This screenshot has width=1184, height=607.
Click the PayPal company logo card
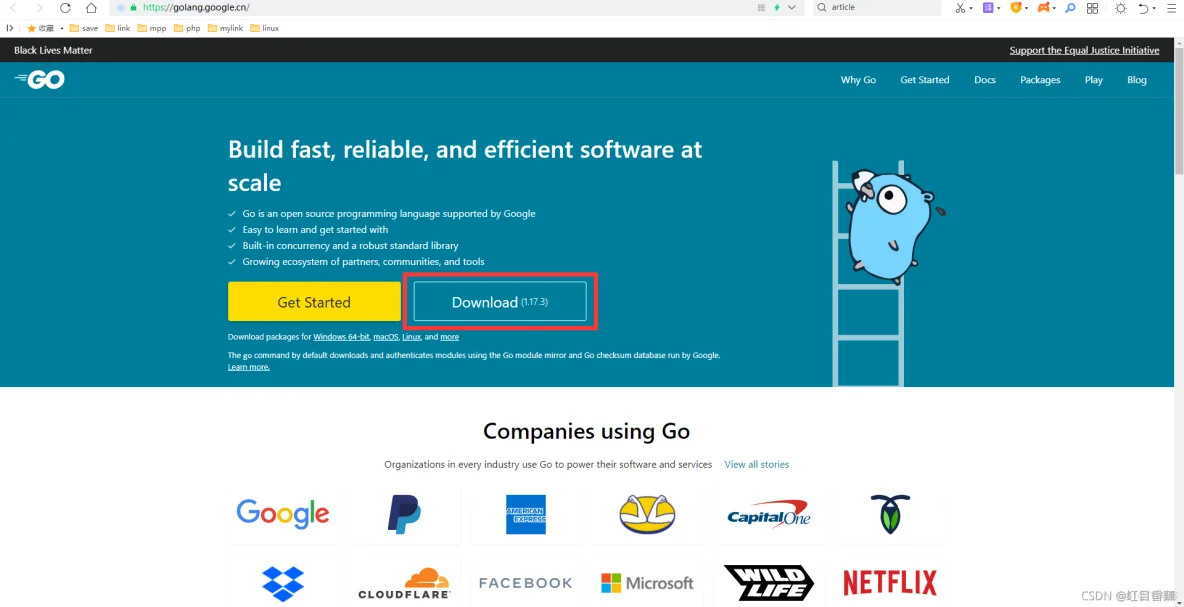point(405,515)
